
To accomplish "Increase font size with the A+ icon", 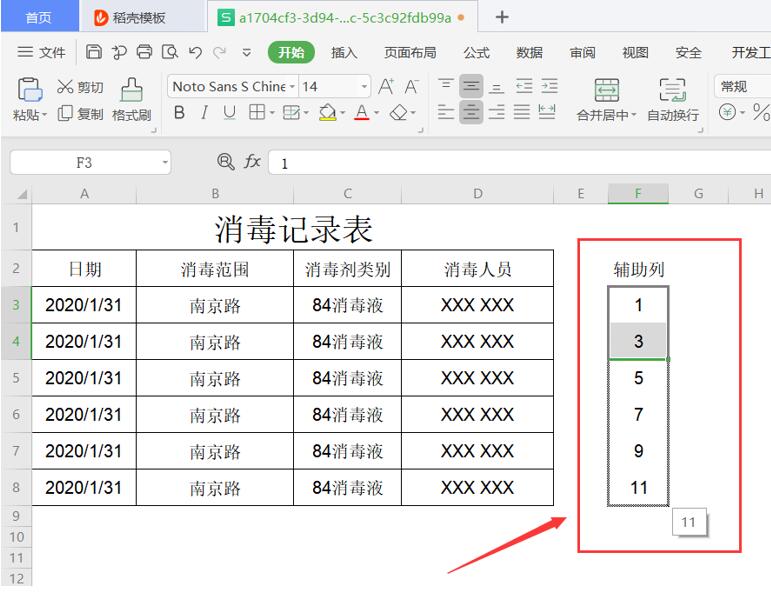I will point(386,87).
